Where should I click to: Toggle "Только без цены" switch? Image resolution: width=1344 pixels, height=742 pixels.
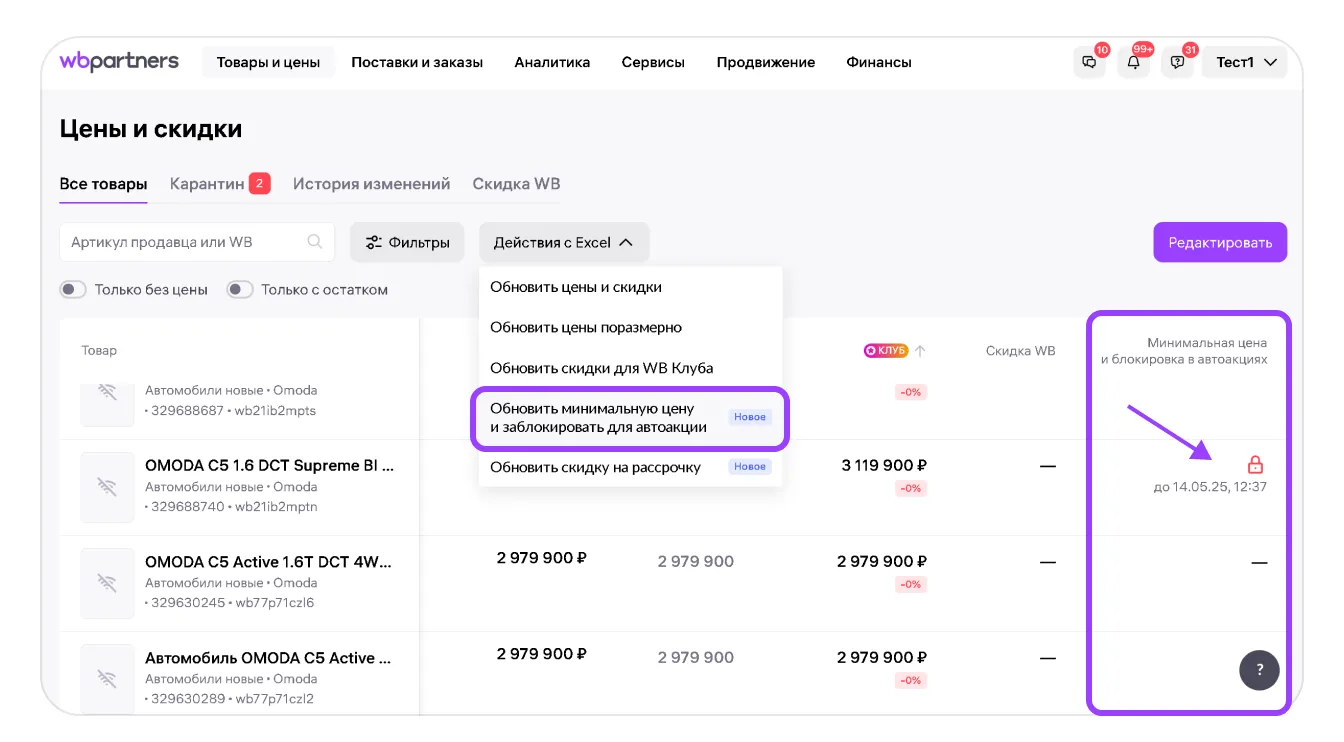pyautogui.click(x=74, y=290)
